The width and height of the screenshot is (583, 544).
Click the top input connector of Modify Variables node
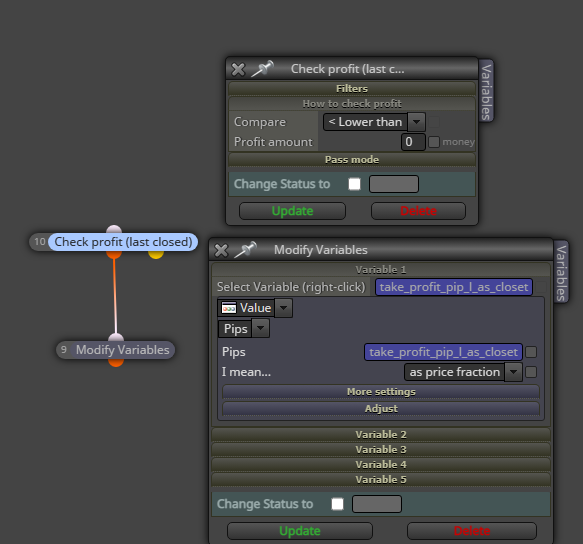116,338
